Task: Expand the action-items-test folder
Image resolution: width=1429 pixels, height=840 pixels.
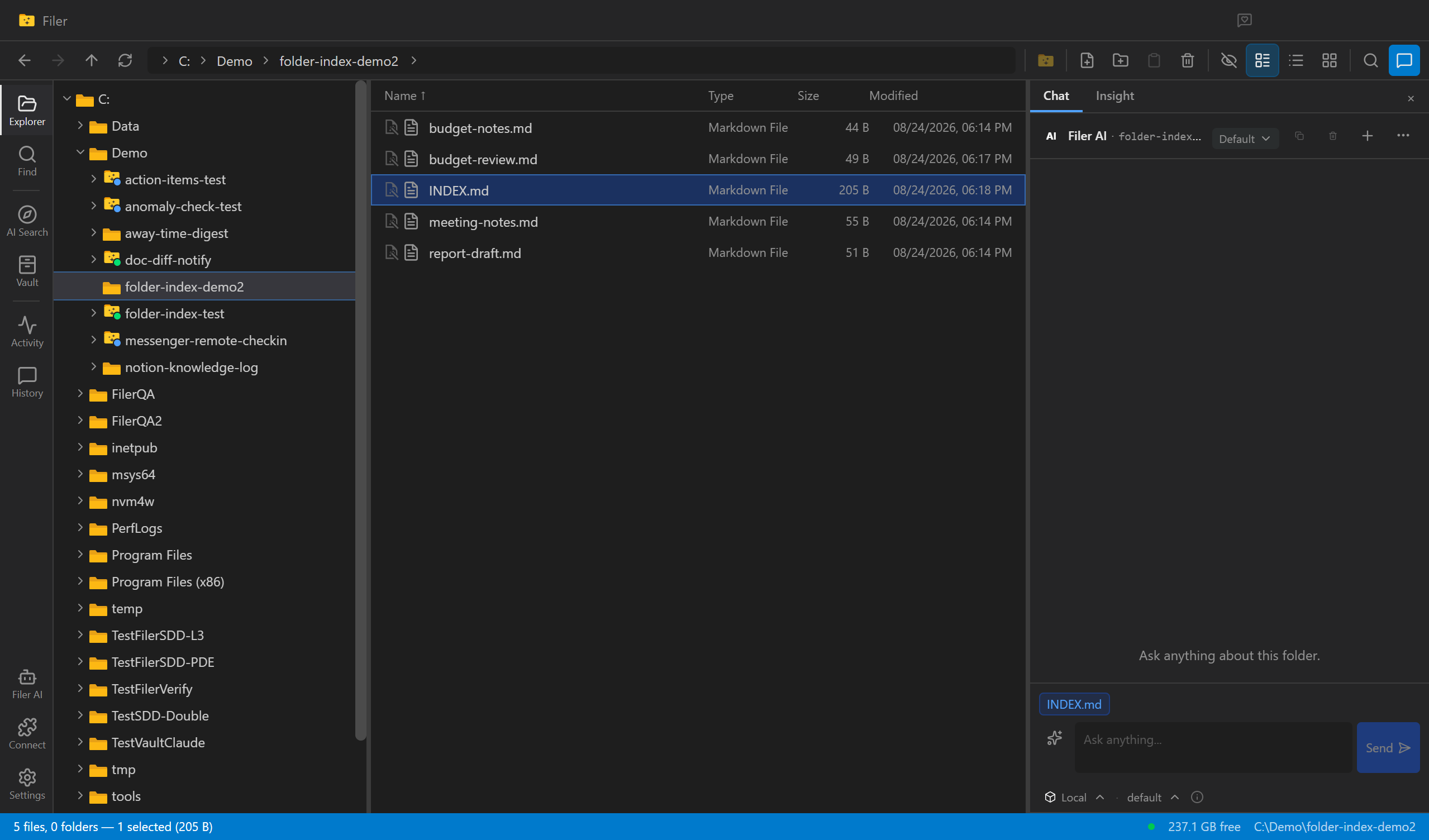Action: point(93,179)
